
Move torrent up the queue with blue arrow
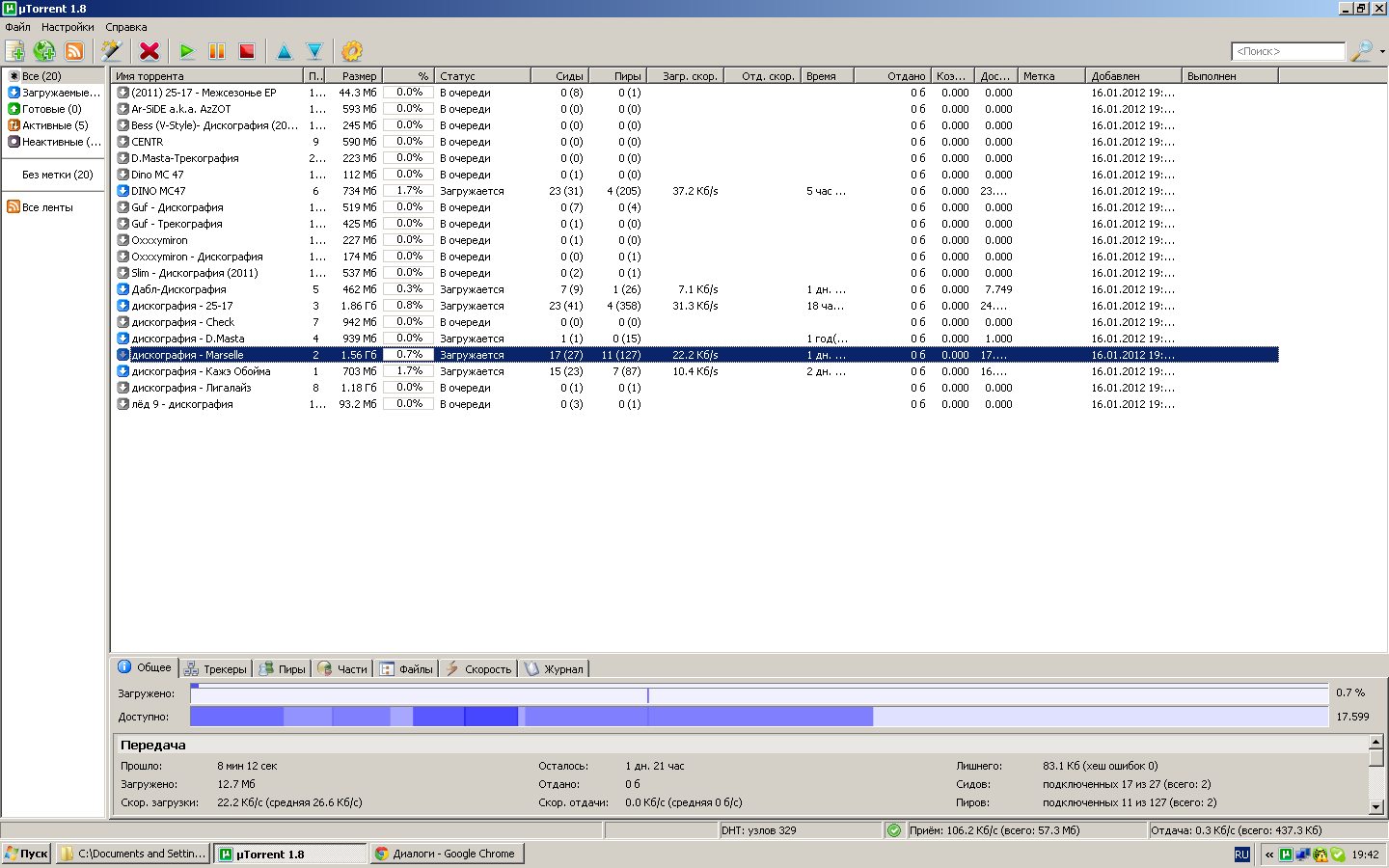285,51
